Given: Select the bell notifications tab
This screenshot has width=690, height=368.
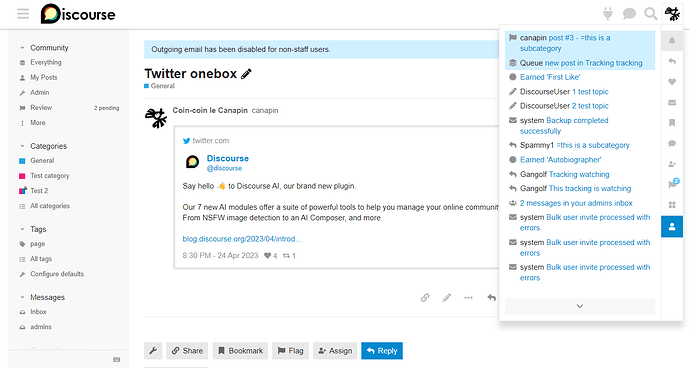Looking at the screenshot, I should [672, 41].
